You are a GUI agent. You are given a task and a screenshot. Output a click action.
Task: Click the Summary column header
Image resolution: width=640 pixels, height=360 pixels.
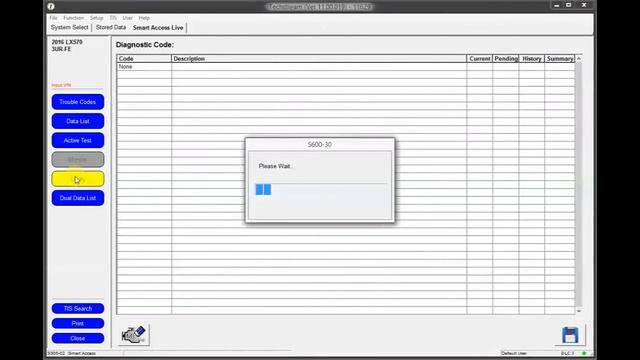click(x=560, y=59)
